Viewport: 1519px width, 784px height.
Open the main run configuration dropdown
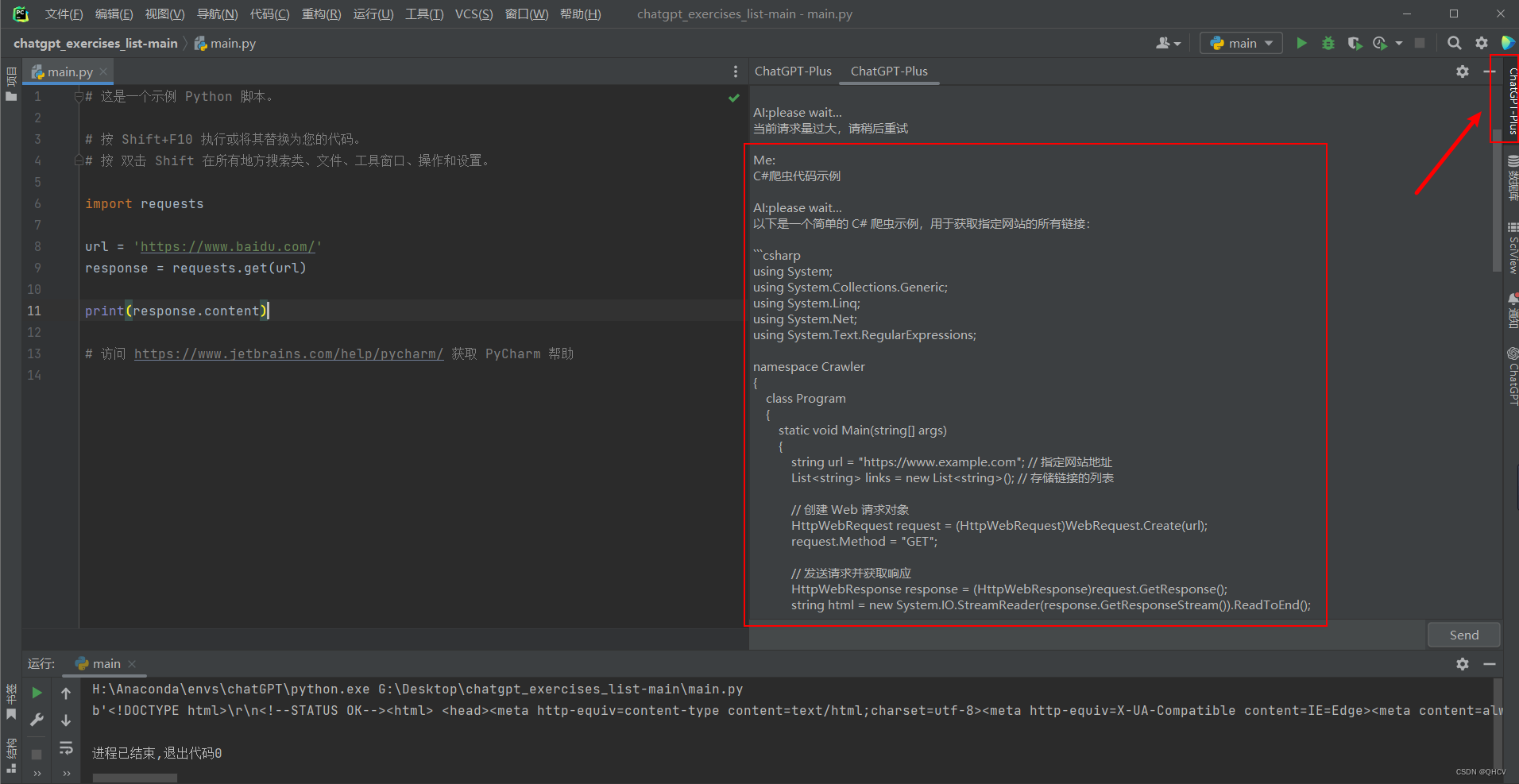1241,43
